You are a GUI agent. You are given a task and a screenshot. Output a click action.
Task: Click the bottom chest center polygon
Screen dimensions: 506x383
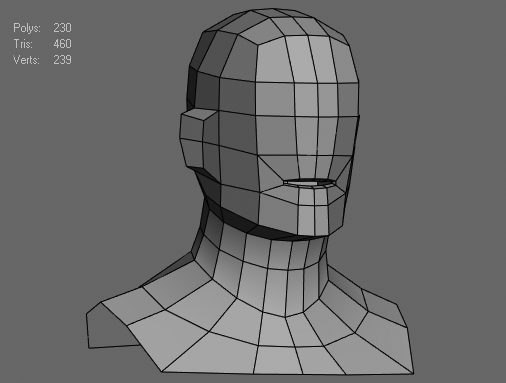278,360
